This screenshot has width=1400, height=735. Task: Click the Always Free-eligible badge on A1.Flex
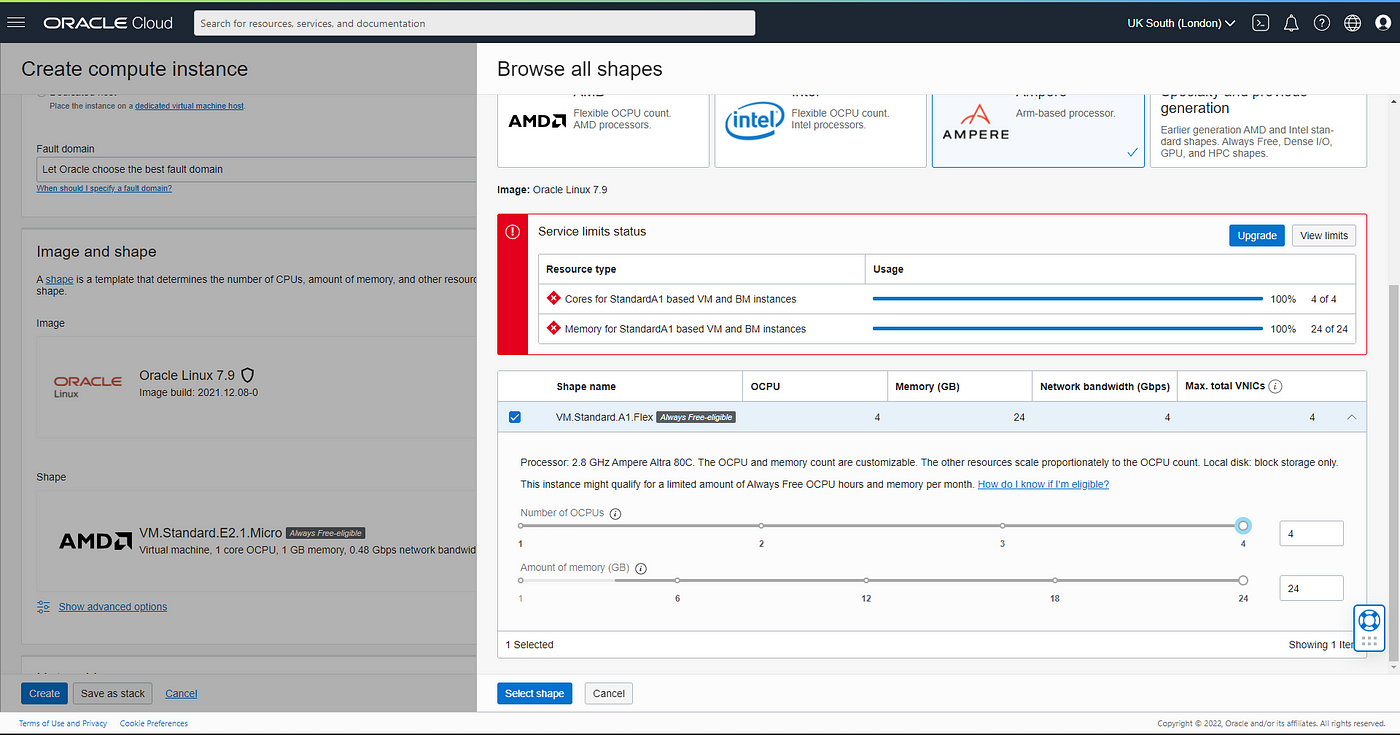tap(696, 417)
